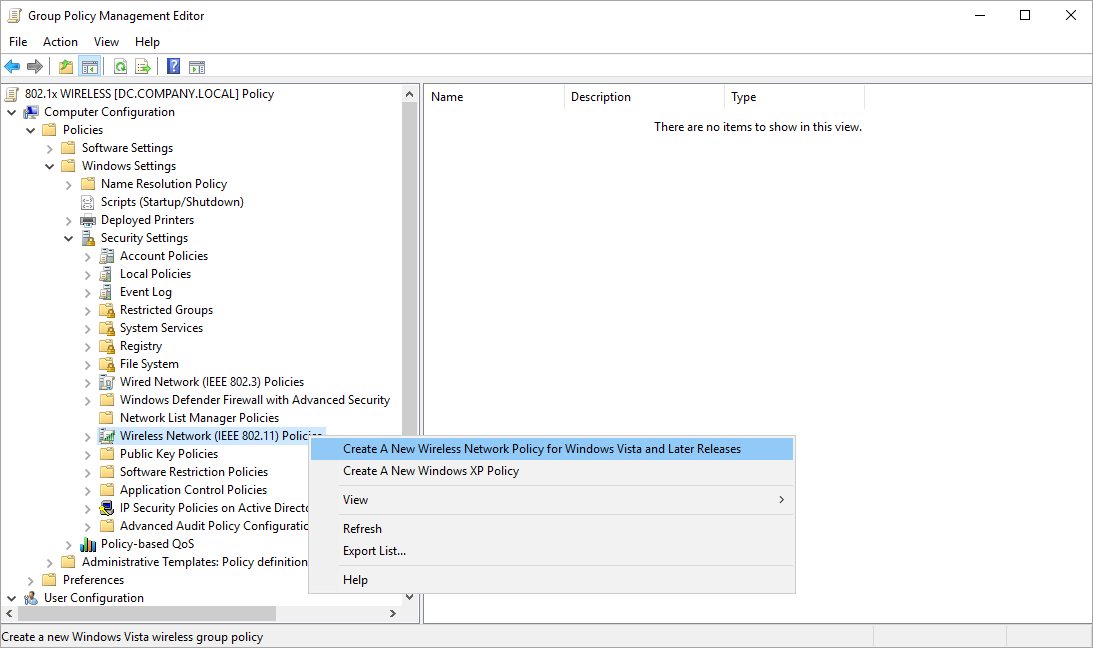Click the blue Help question mark icon
Image resolution: width=1093 pixels, height=648 pixels.
(174, 67)
